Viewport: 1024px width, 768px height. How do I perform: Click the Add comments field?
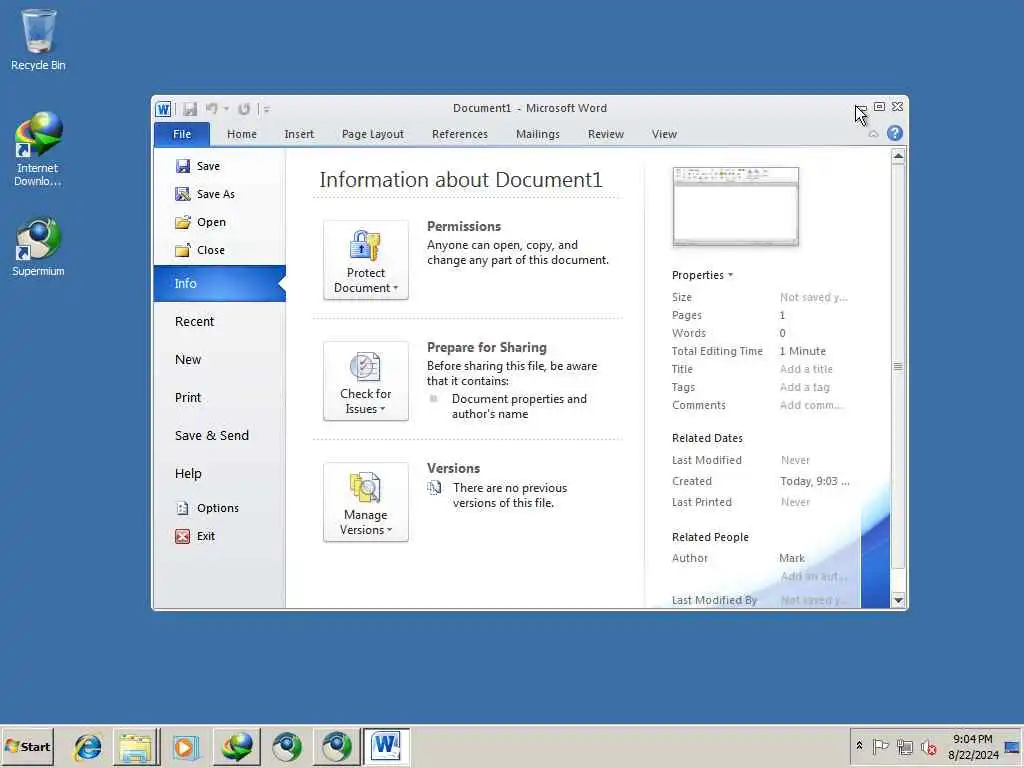pos(811,405)
